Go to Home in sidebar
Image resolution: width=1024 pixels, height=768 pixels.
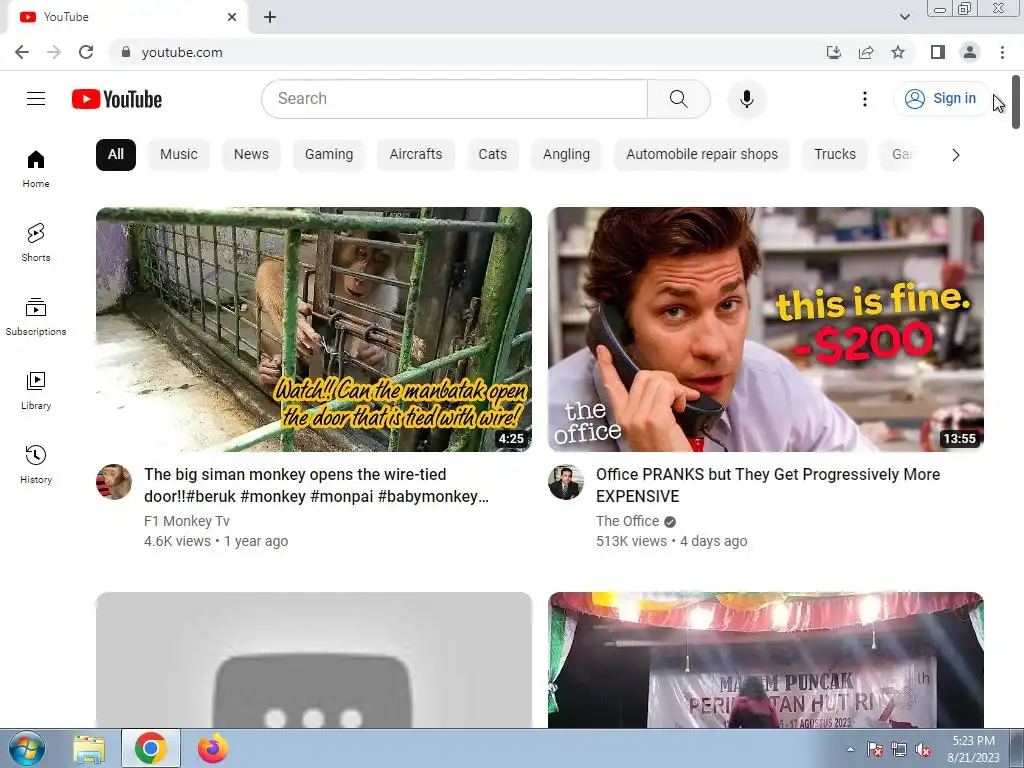[x=36, y=168]
